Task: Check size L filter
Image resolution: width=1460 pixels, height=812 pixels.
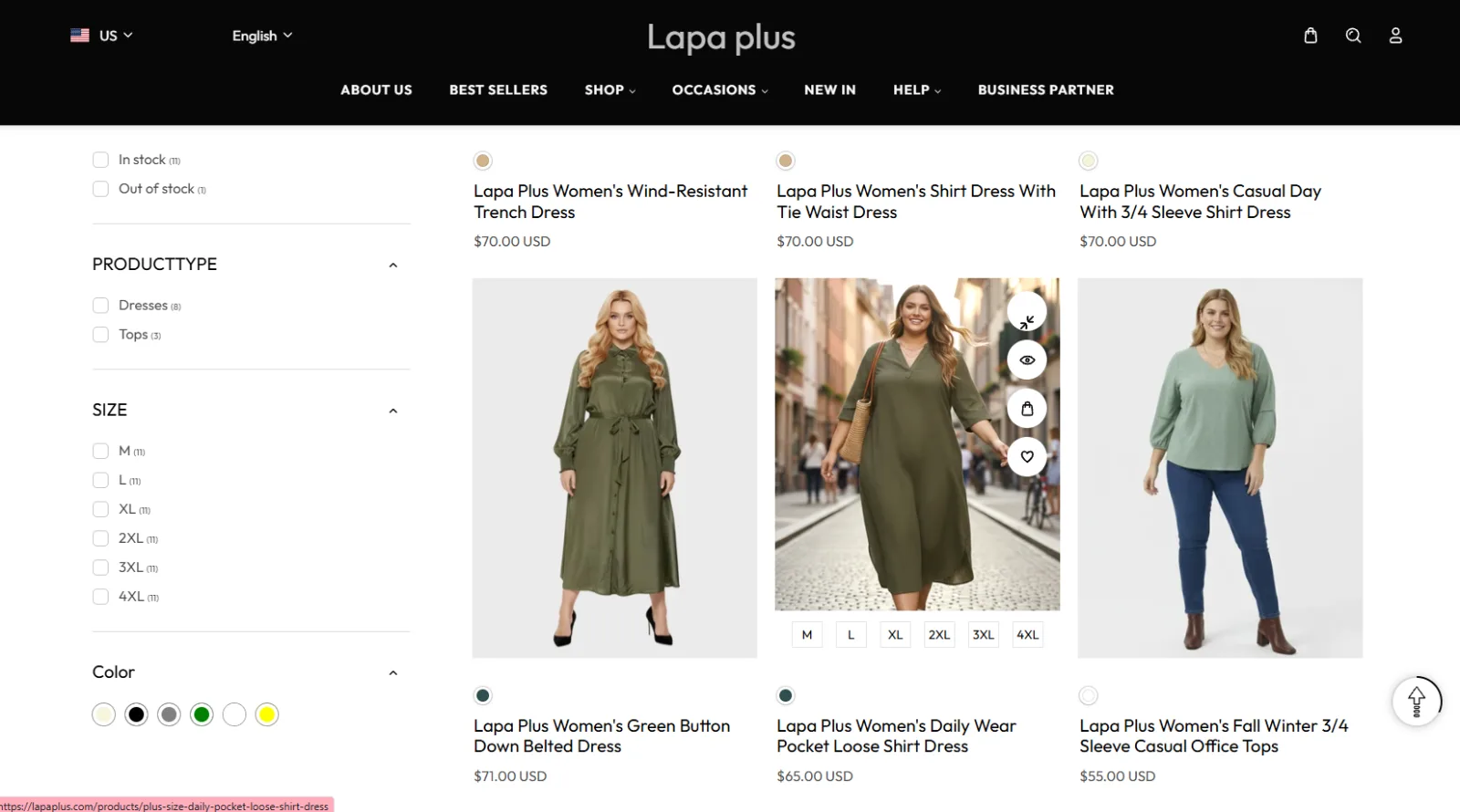Action: 100,480
